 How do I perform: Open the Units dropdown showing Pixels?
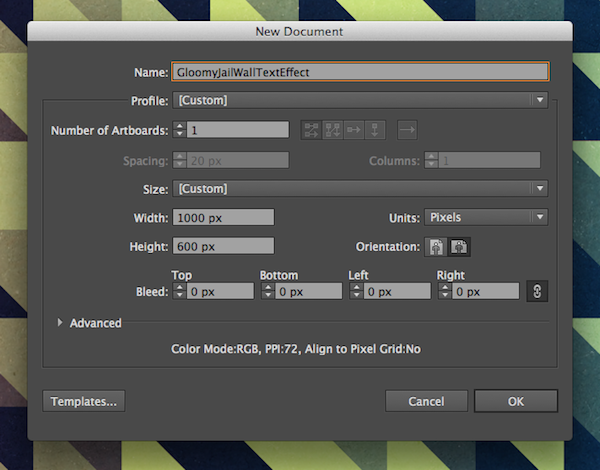(485, 217)
